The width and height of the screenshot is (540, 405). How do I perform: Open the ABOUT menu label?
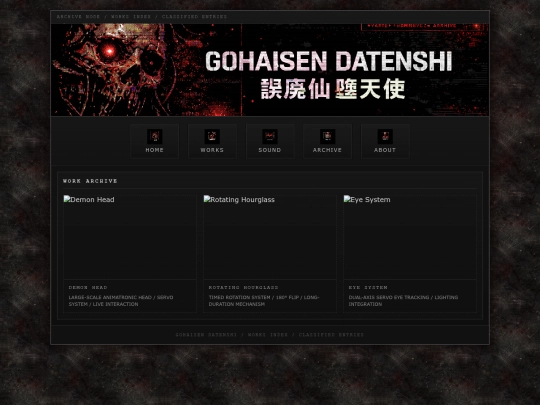click(385, 150)
